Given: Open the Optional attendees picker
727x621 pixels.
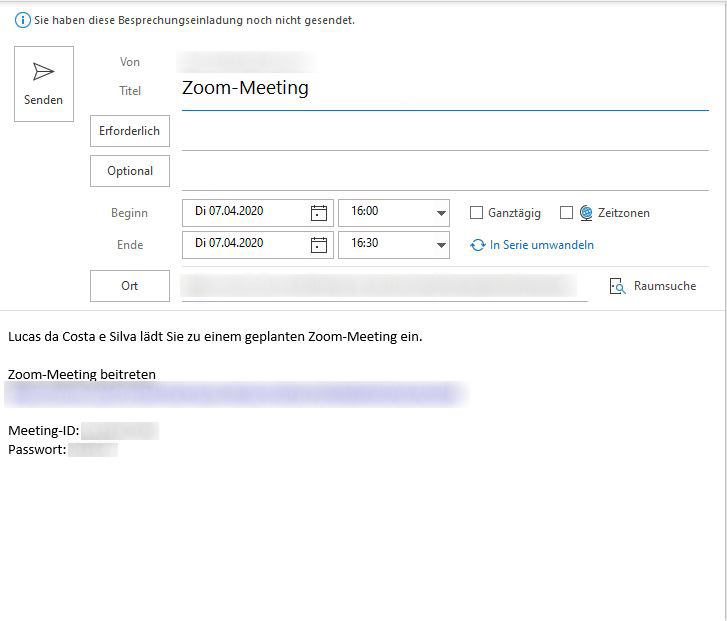Looking at the screenshot, I should point(130,171).
